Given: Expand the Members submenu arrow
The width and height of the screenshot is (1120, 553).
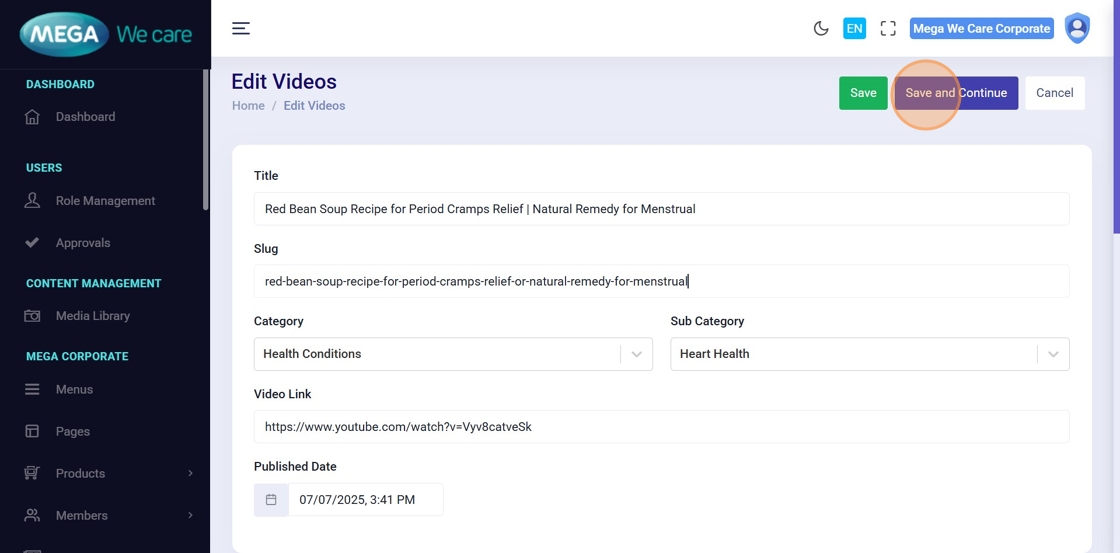Looking at the screenshot, I should pyautogui.click(x=190, y=516).
